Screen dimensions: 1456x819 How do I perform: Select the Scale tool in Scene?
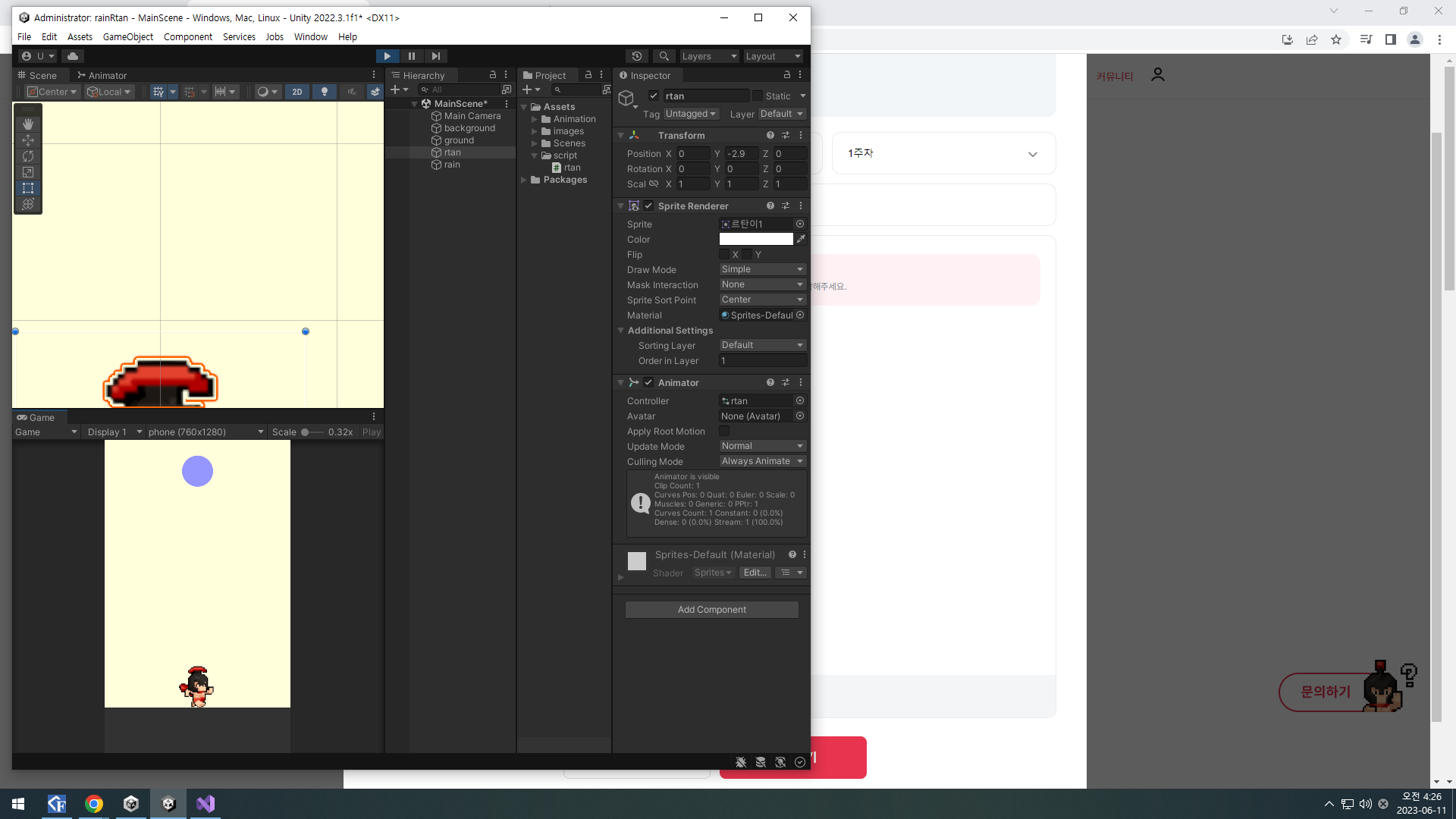pos(28,172)
